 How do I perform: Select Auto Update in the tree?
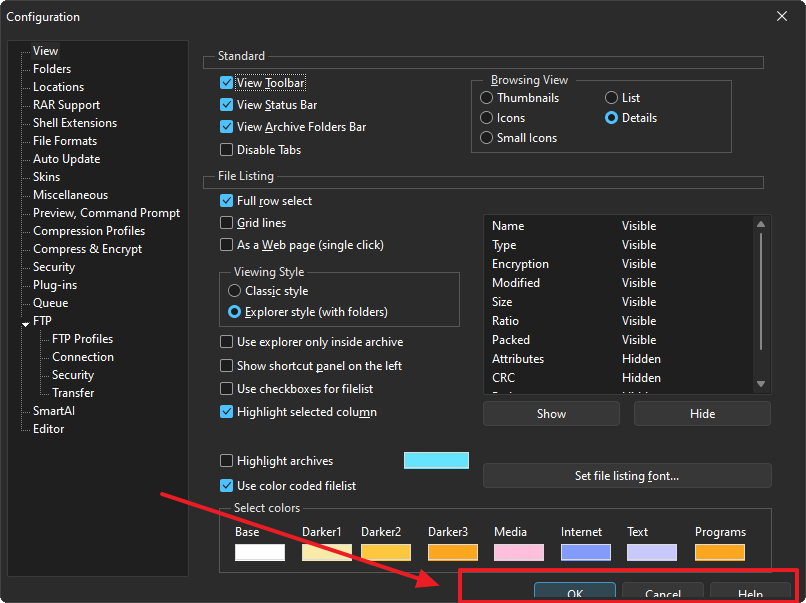pos(66,159)
